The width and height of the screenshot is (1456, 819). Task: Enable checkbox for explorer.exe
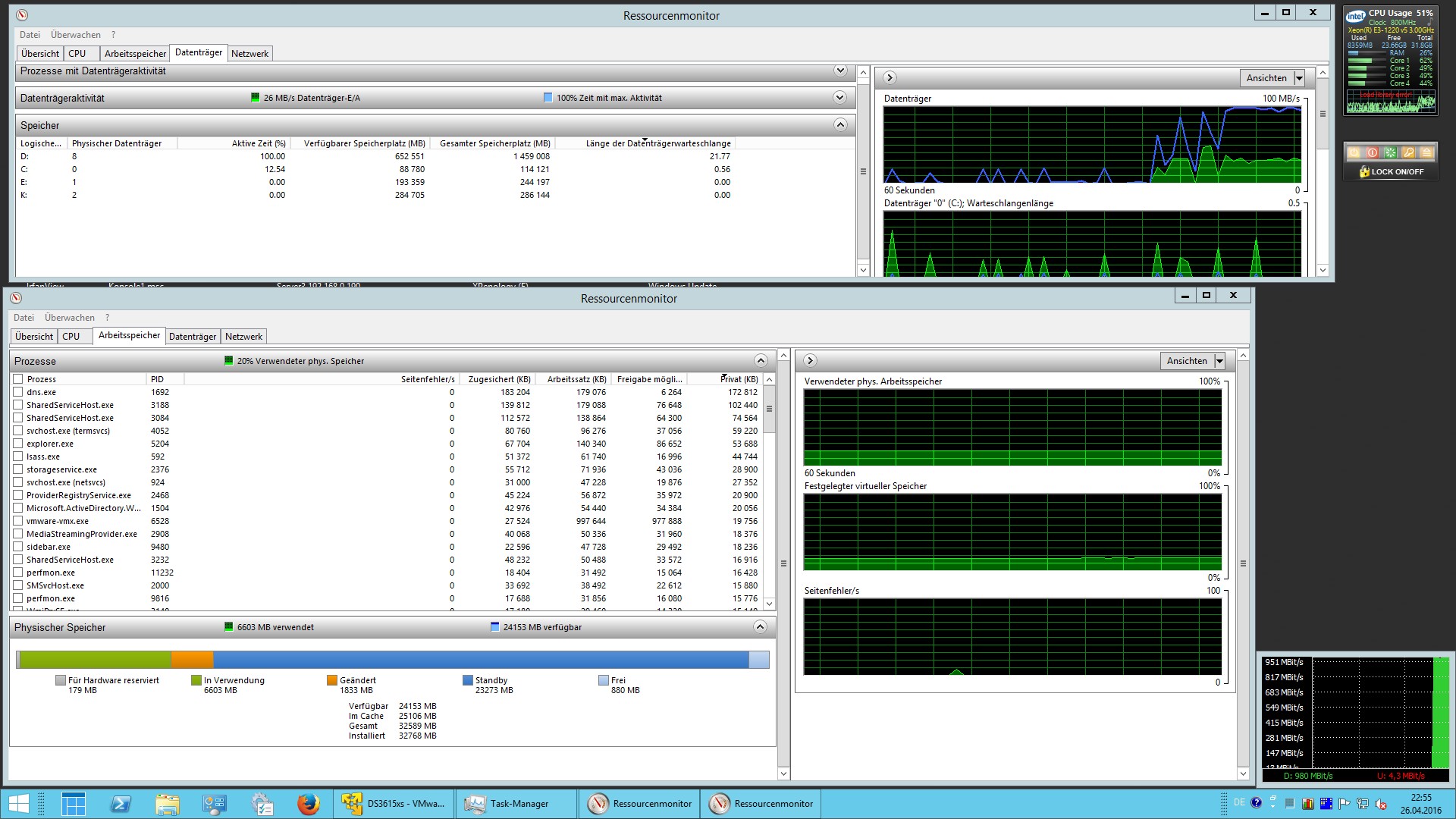pos(18,444)
